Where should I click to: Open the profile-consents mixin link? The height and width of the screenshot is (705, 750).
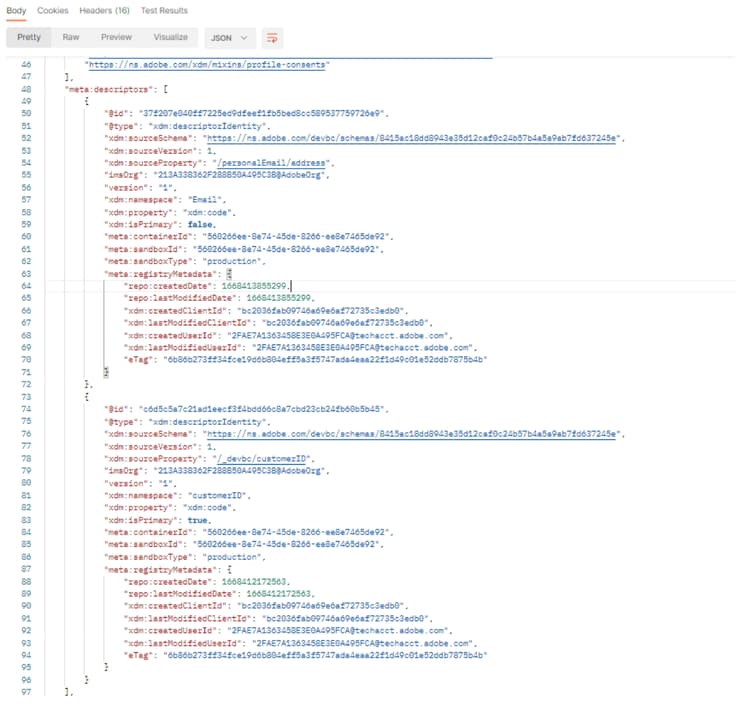click(x=207, y=65)
